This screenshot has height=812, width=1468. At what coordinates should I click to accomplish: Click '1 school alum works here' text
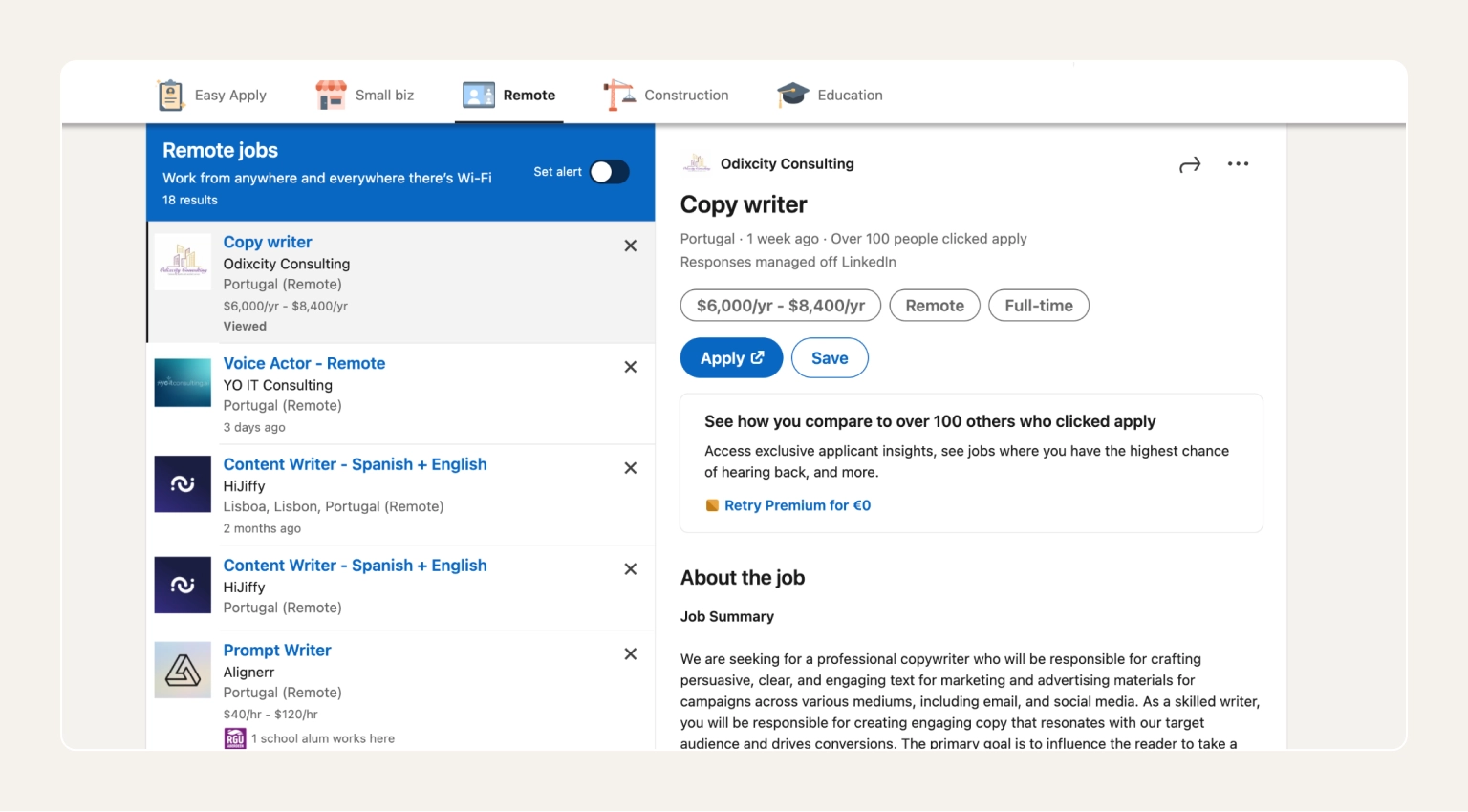pos(323,739)
